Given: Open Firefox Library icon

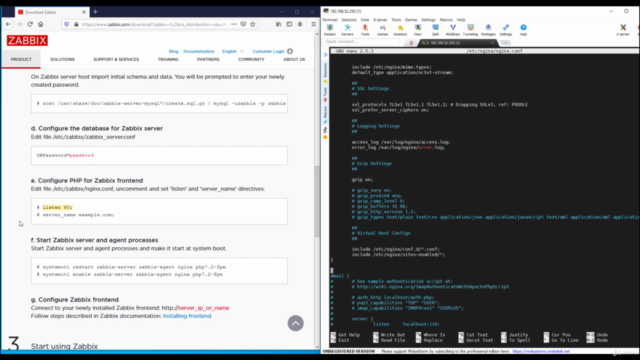Looking at the screenshot, I should click(278, 24).
